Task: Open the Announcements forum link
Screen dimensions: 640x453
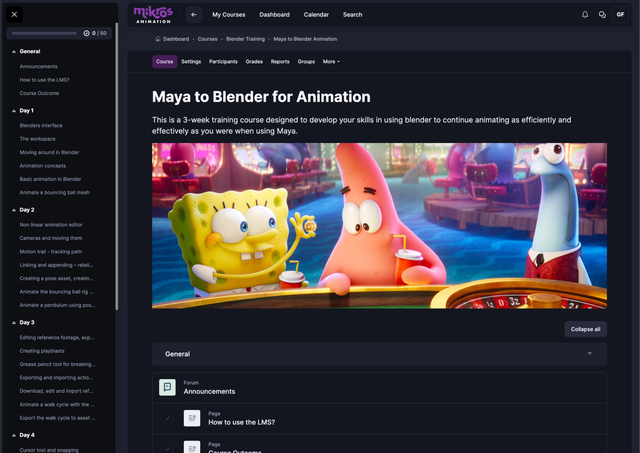Action: point(209,391)
